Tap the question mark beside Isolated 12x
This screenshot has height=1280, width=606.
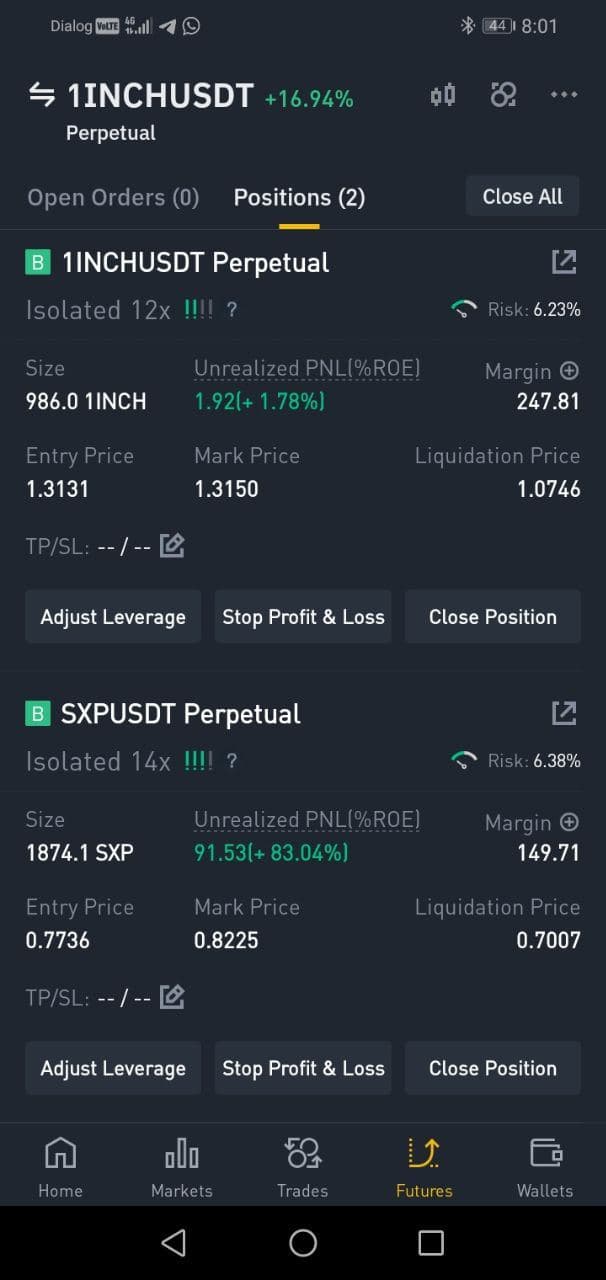coord(232,310)
